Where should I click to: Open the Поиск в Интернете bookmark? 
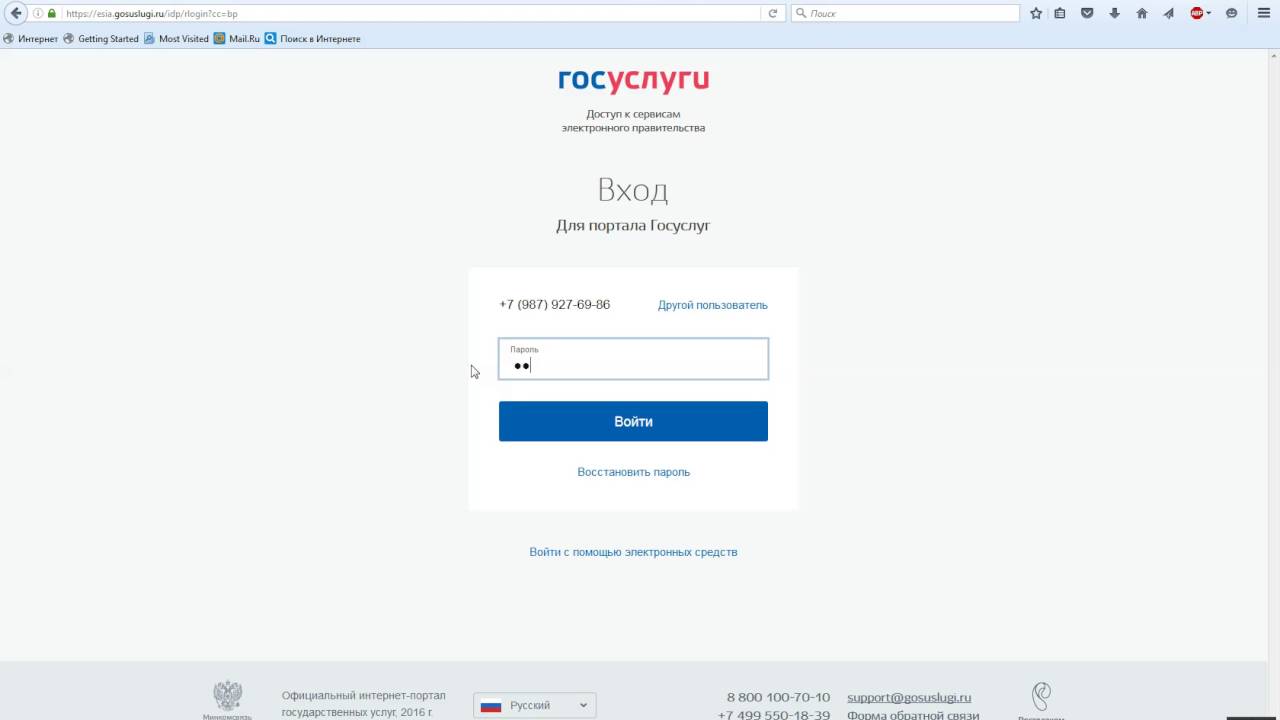click(313, 39)
